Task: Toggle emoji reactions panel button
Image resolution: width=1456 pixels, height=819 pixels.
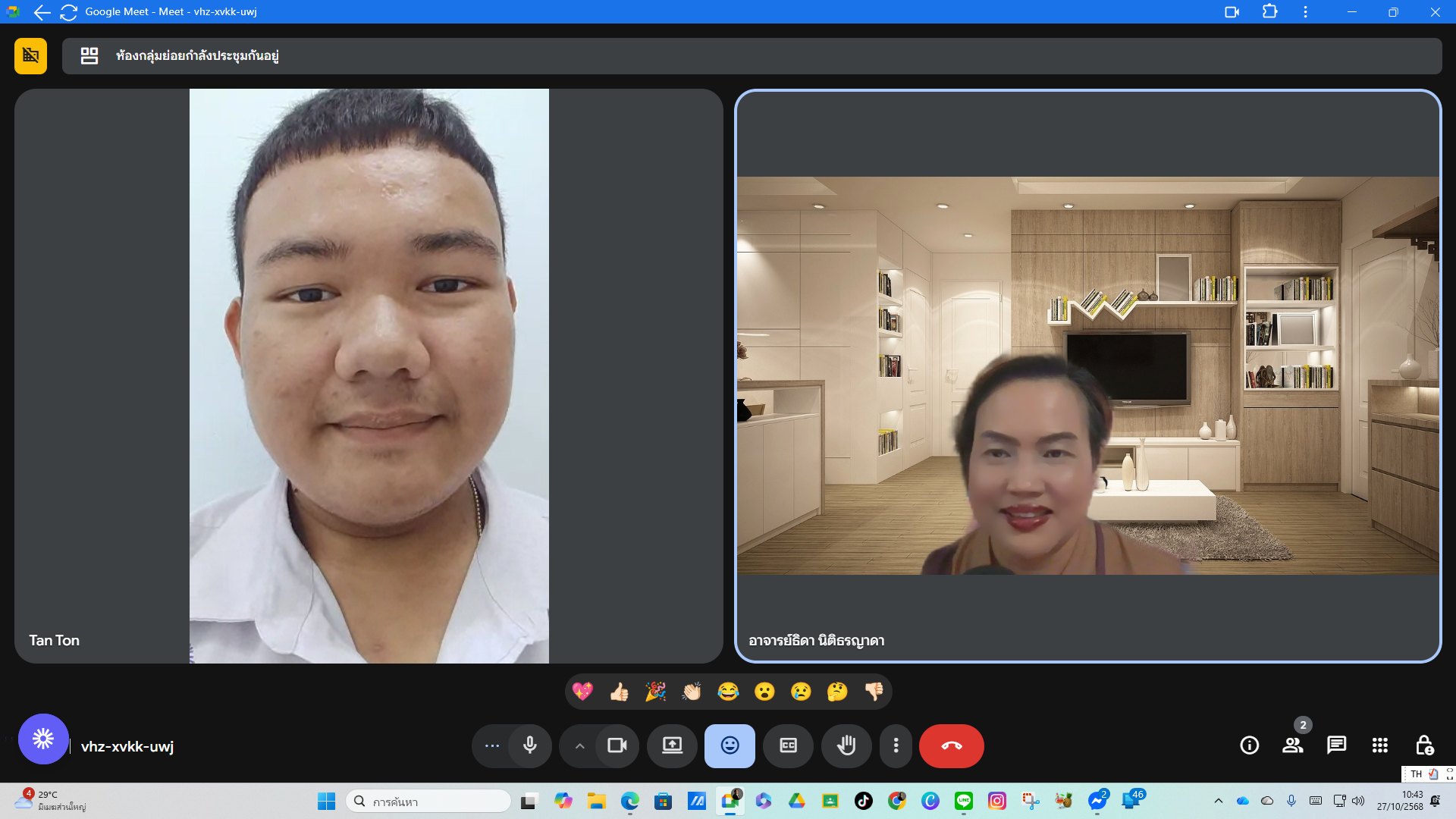Action: point(730,745)
